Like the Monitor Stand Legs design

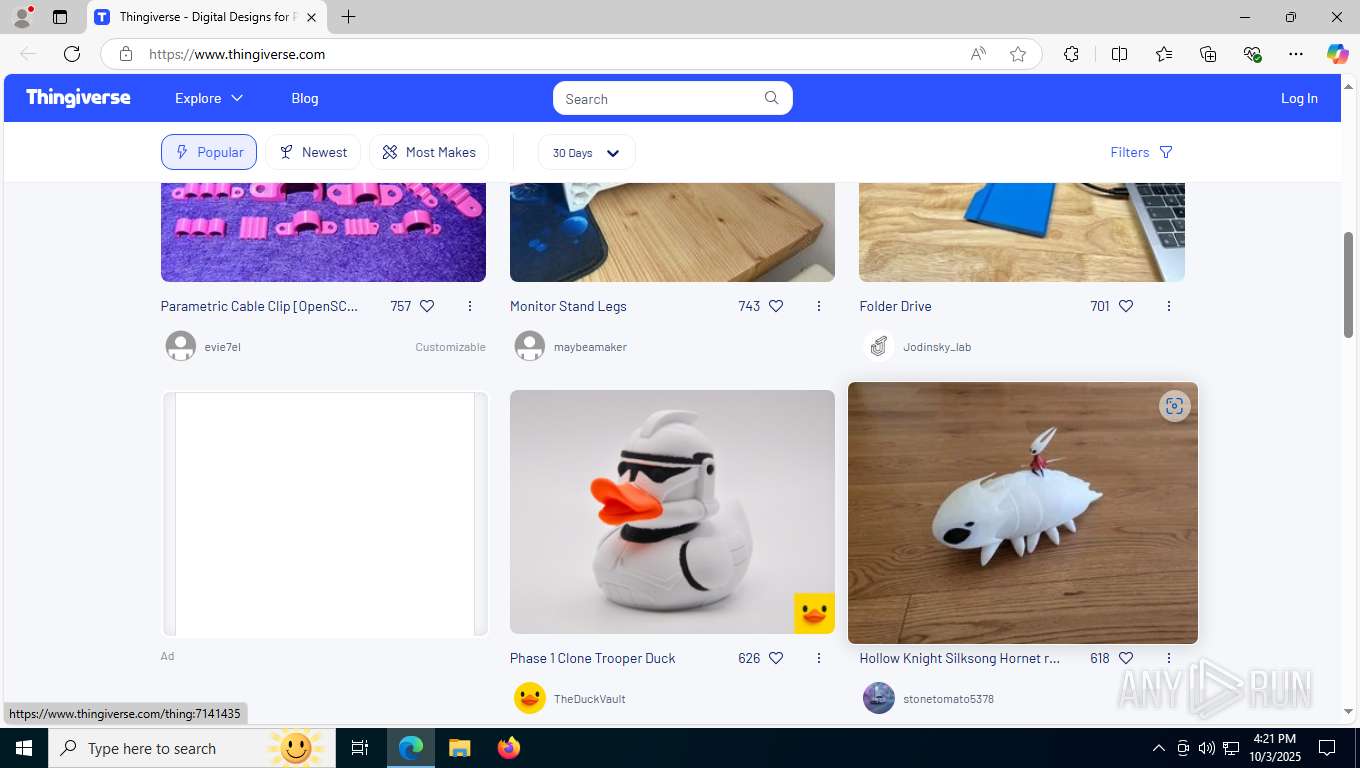coord(776,306)
